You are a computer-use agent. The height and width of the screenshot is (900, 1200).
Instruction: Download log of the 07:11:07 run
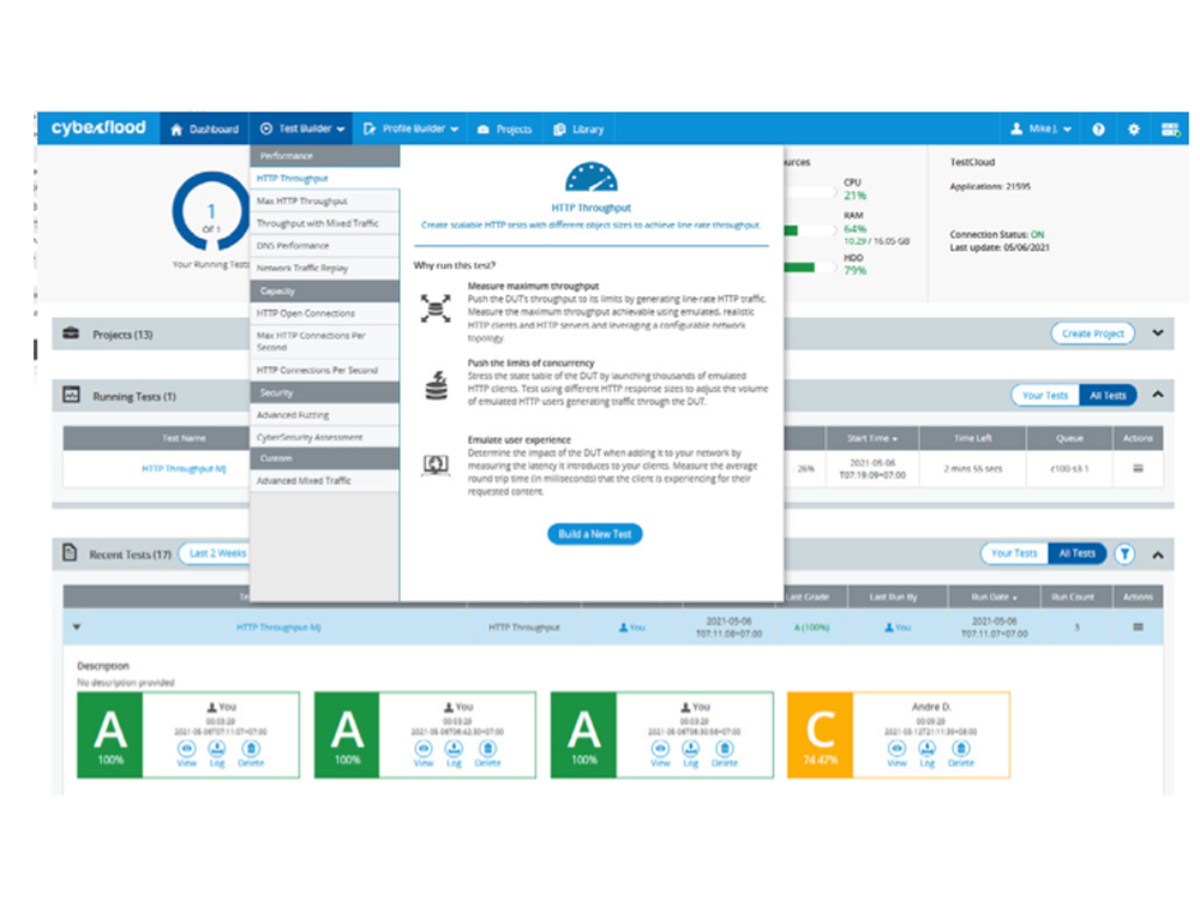(x=218, y=752)
